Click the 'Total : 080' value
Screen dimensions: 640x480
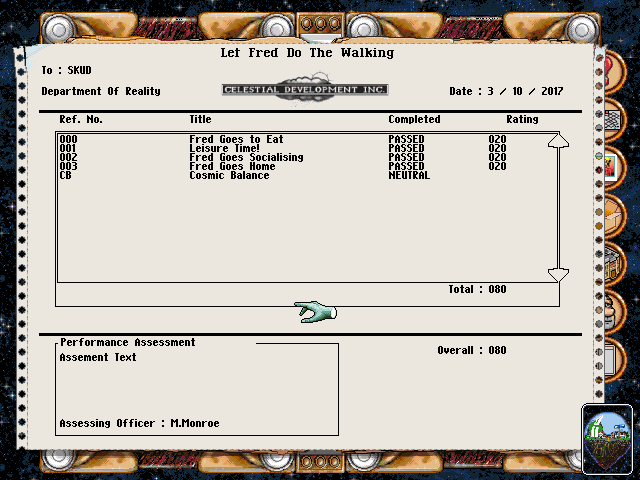[478, 289]
